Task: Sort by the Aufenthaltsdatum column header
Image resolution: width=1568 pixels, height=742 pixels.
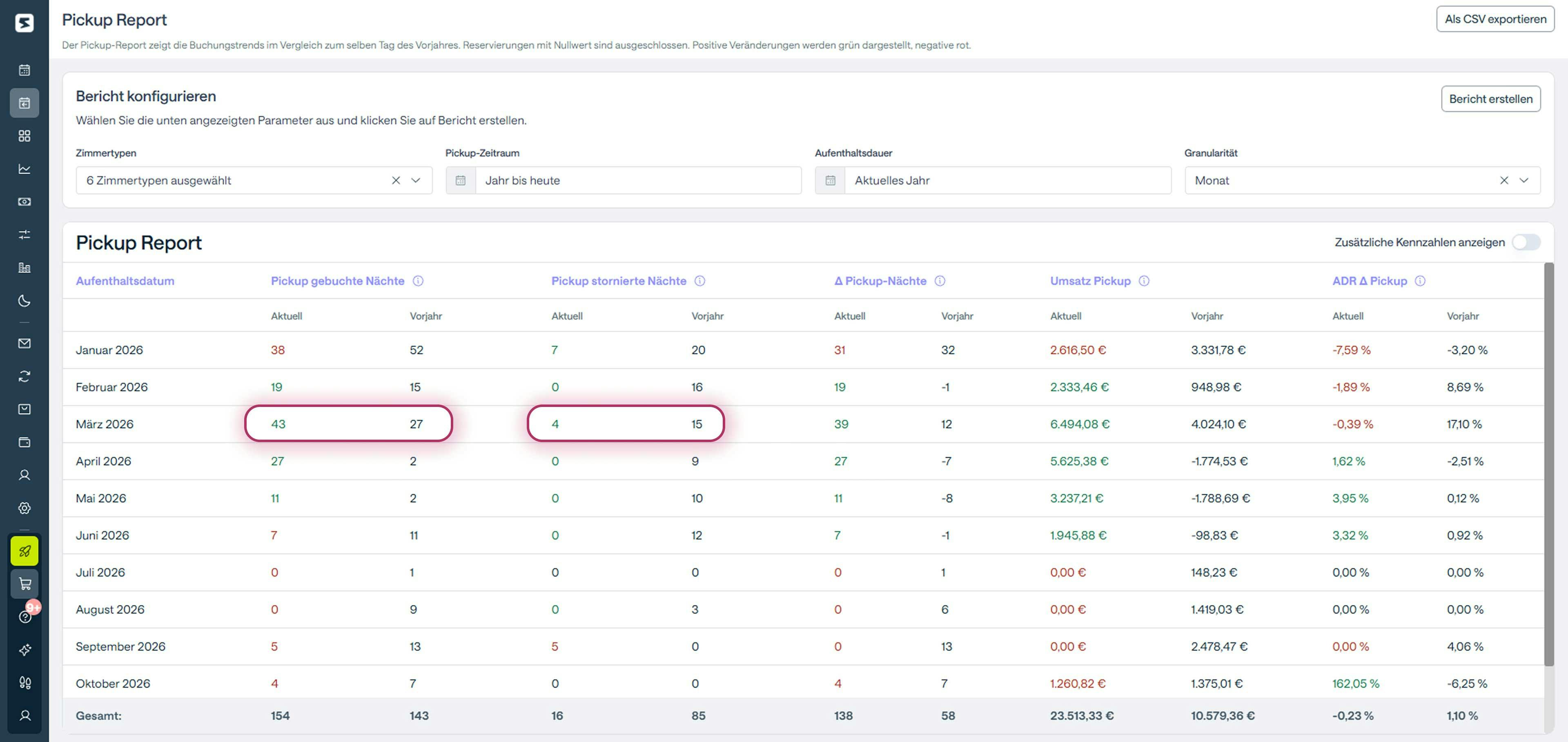Action: pyautogui.click(x=125, y=281)
